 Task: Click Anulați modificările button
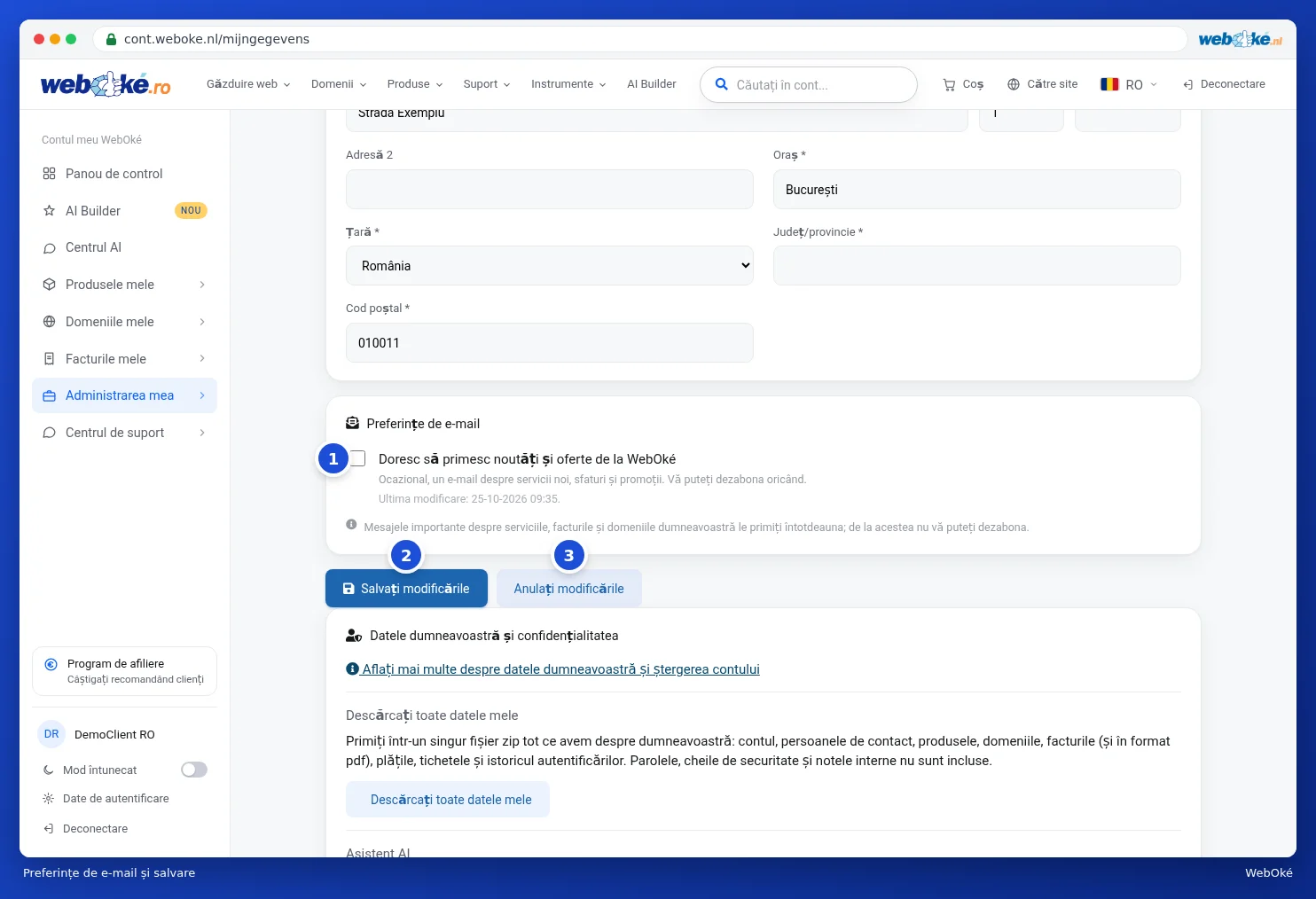coord(569,589)
